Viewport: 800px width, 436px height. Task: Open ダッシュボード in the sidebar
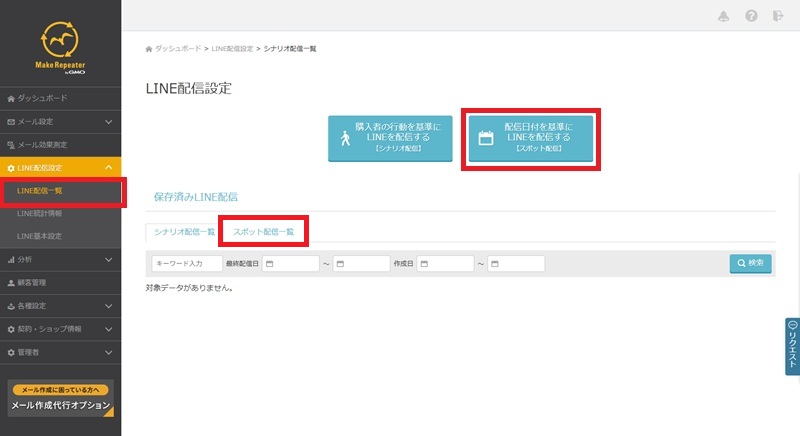pos(61,98)
